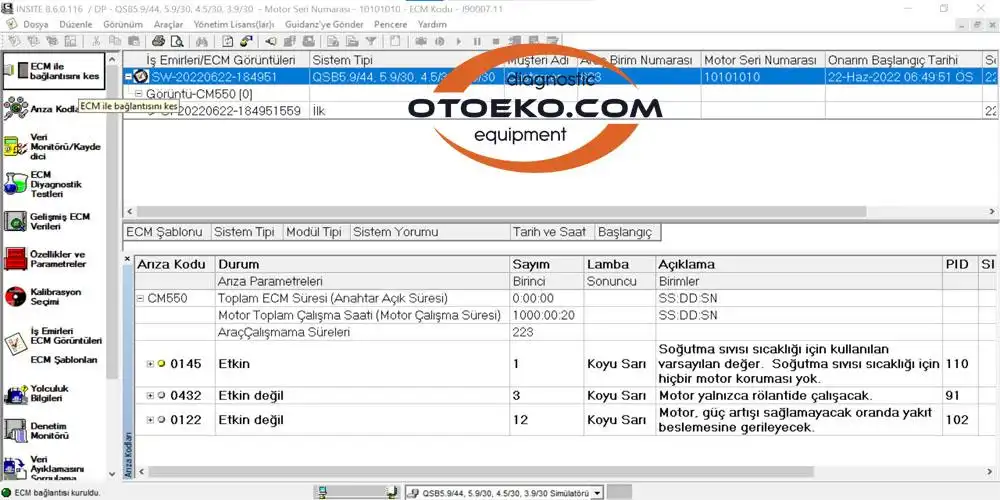Image resolution: width=1000 pixels, height=500 pixels.
Task: Click the printer icon in the toolbar
Action: coord(157,41)
